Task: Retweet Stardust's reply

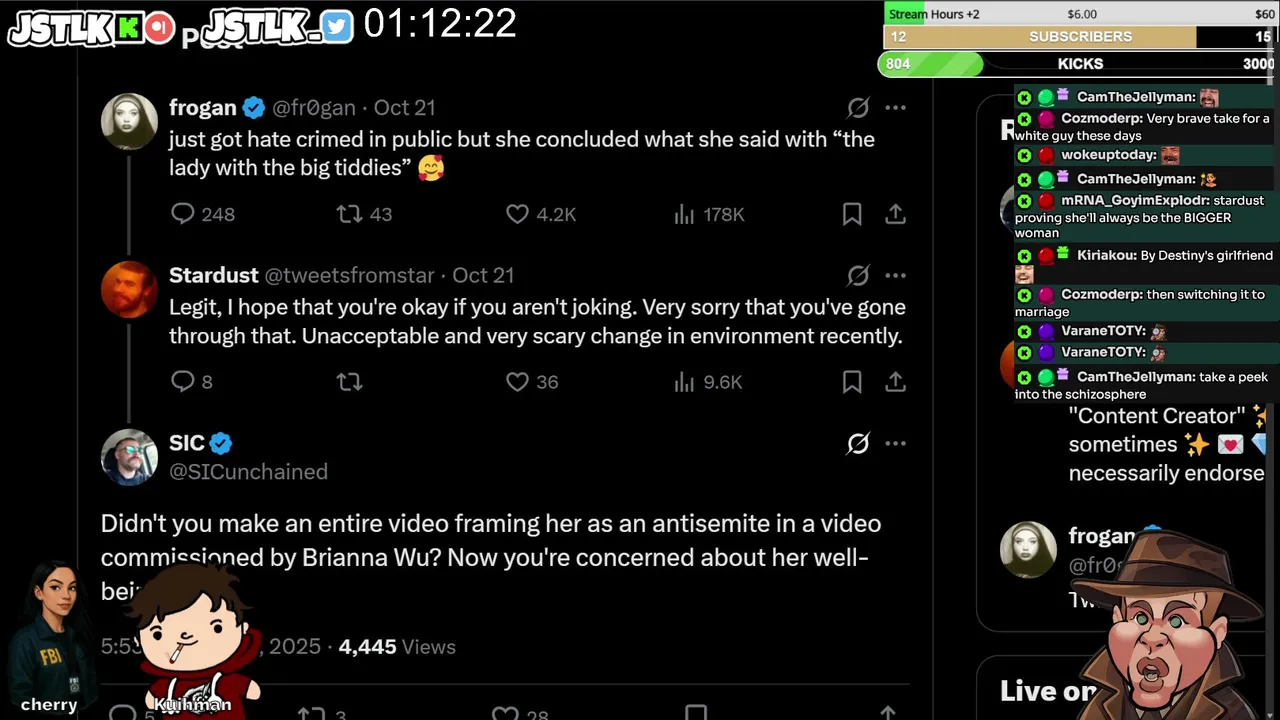Action: [349, 381]
